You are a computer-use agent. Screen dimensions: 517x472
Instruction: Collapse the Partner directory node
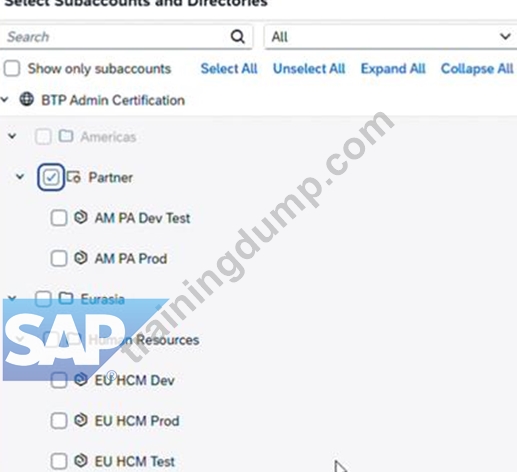point(20,176)
